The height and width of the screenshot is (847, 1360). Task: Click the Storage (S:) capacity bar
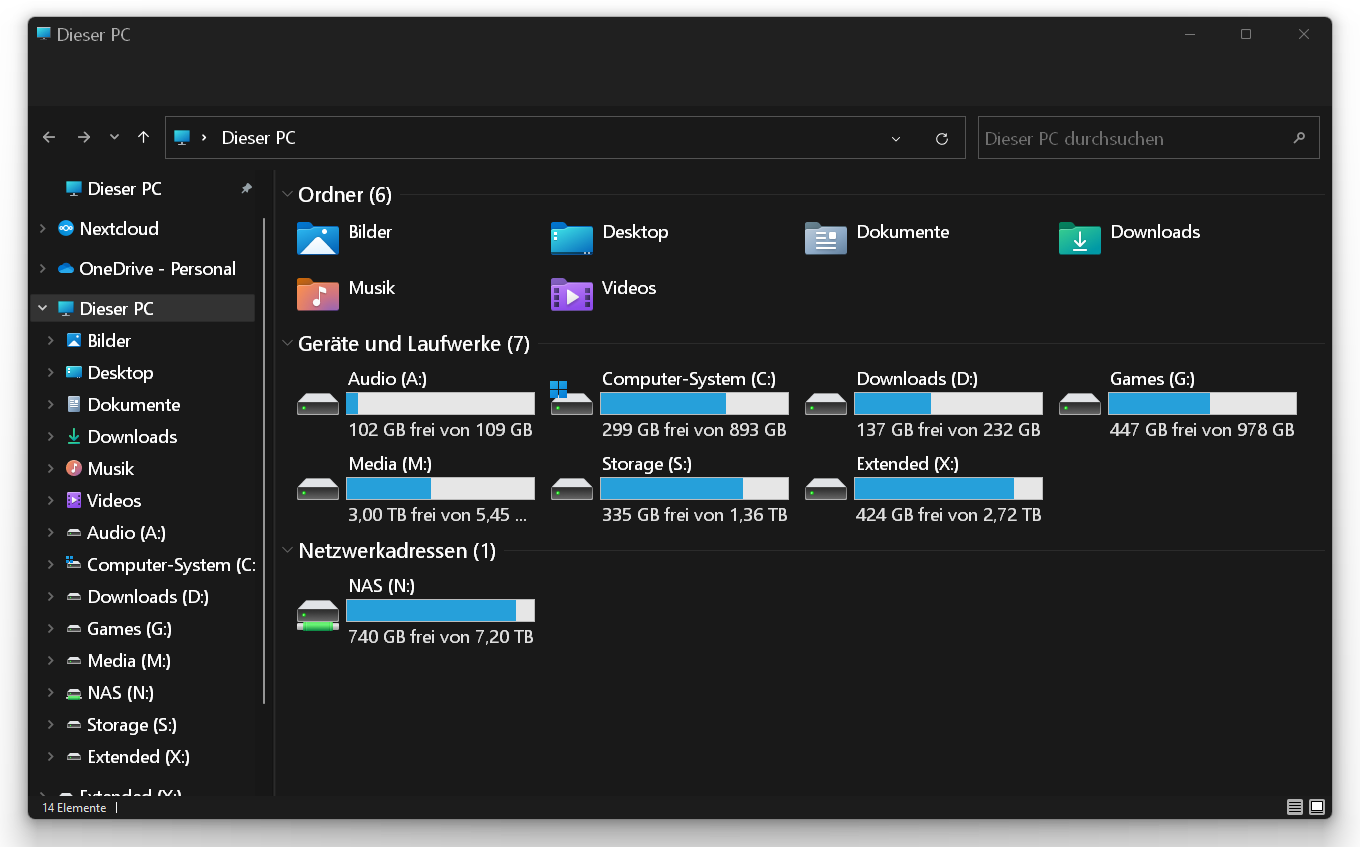pos(694,489)
